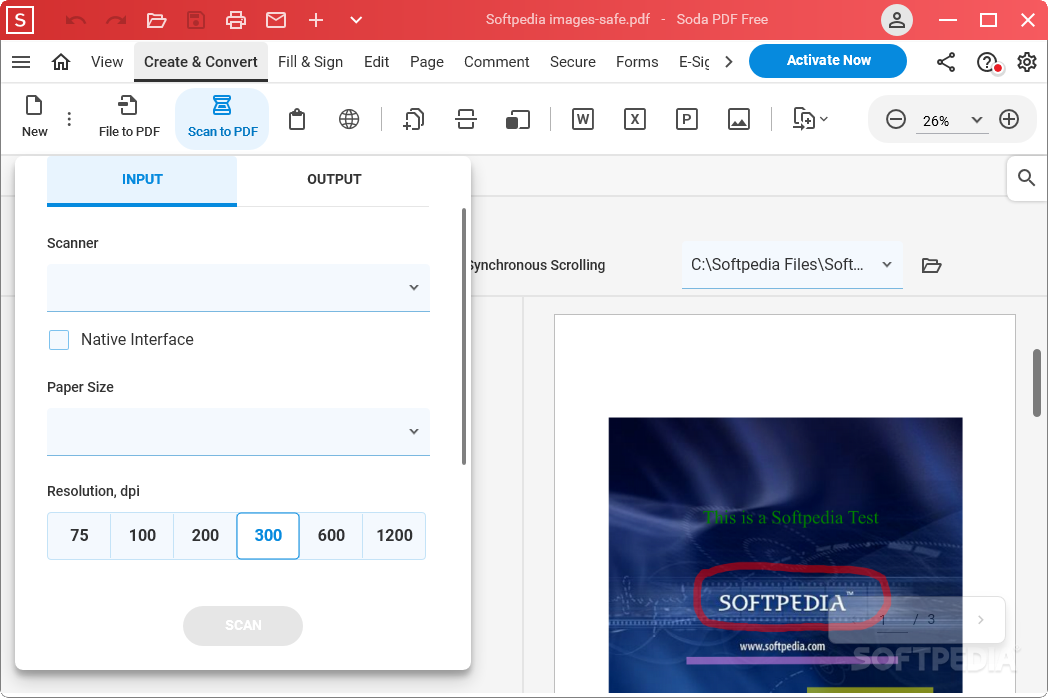Show more ribbon tabs with right chevron
The height and width of the screenshot is (698, 1048).
pyautogui.click(x=729, y=62)
